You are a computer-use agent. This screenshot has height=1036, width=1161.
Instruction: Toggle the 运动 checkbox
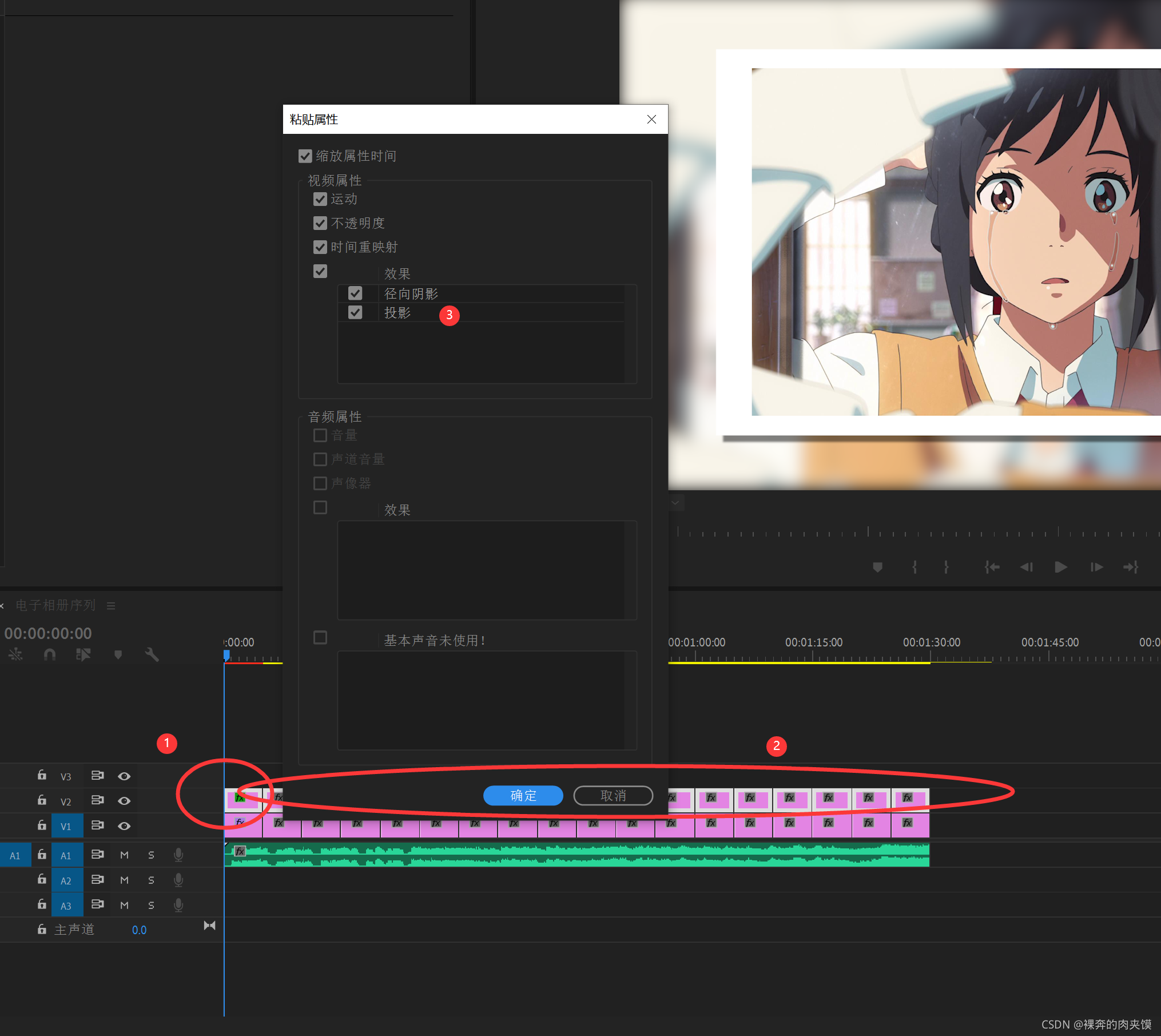[320, 199]
